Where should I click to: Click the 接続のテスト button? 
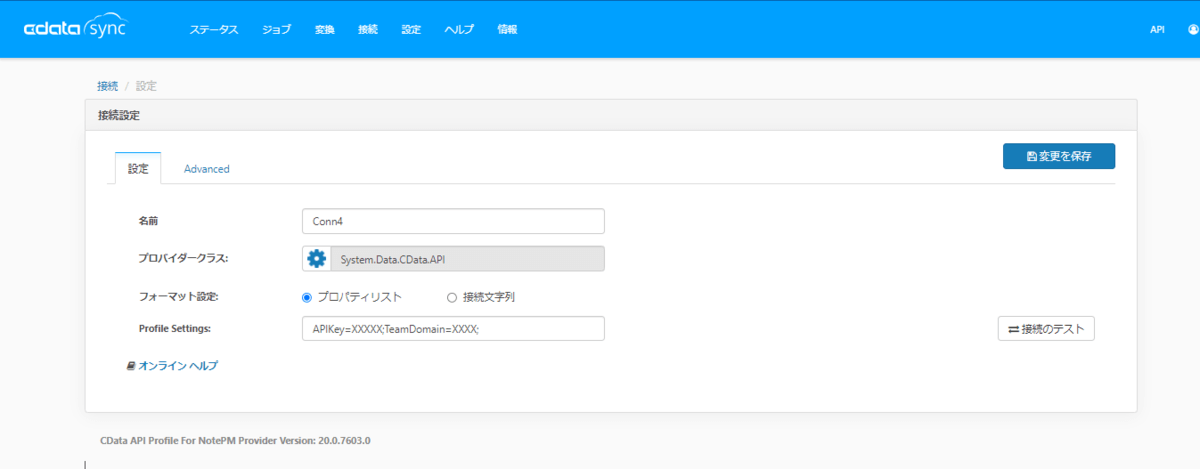coord(1046,328)
